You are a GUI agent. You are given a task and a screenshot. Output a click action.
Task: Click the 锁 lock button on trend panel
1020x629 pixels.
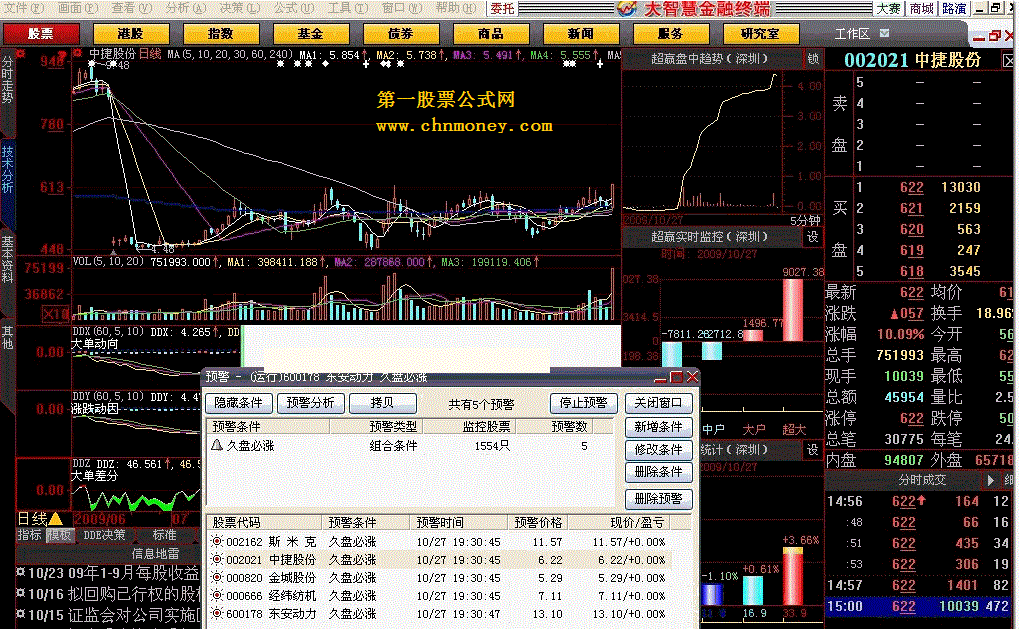(813, 59)
